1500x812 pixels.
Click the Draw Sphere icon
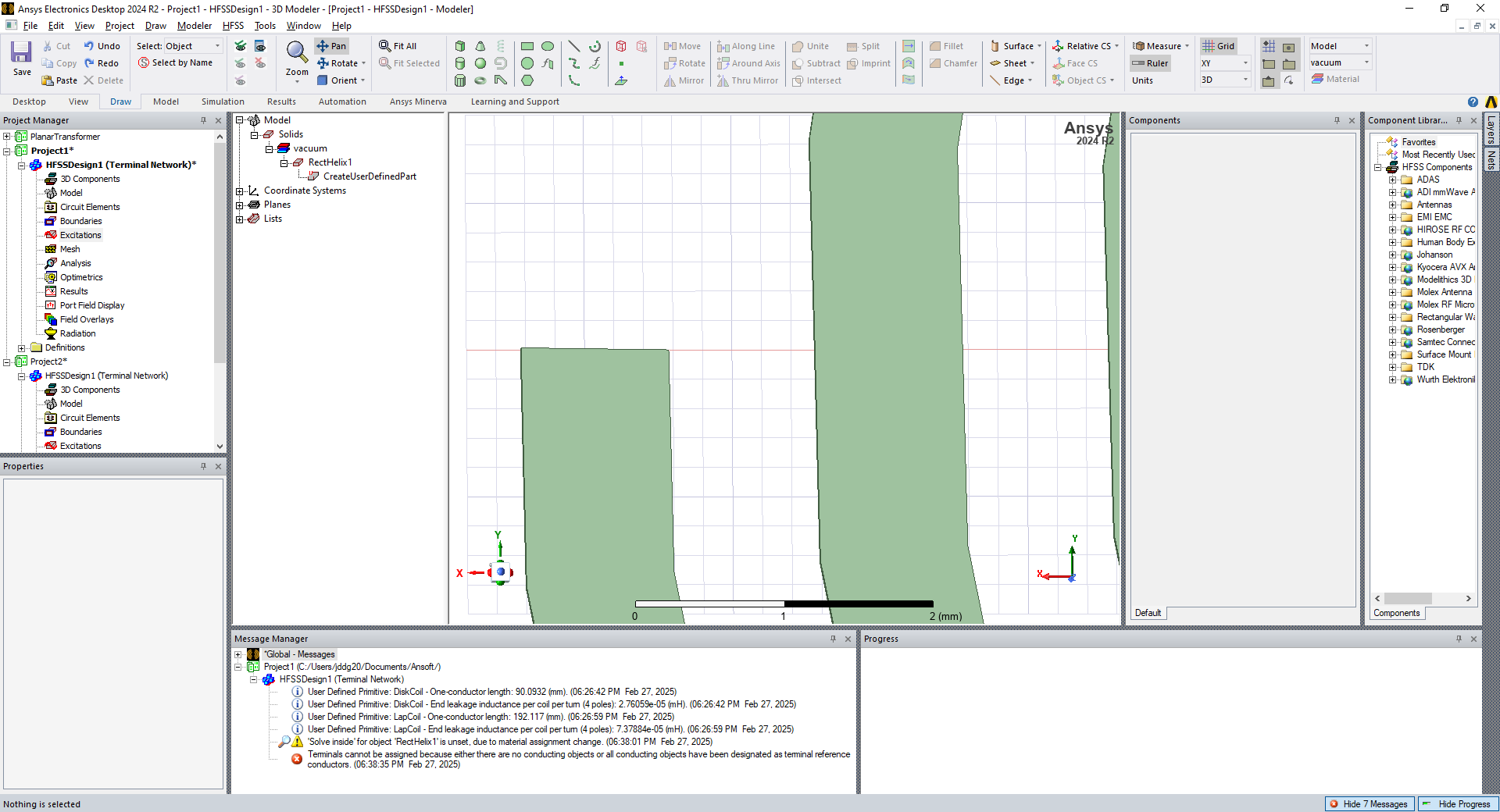coord(480,64)
